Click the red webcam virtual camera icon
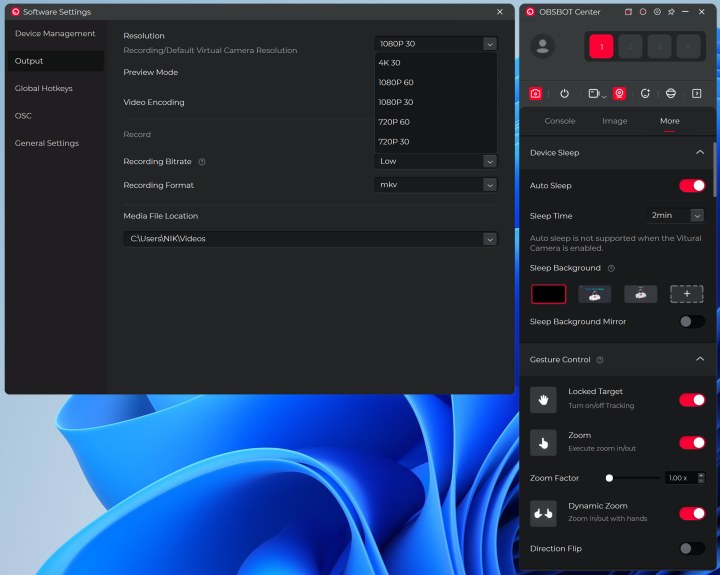Viewport: 720px width, 575px height. (619, 93)
